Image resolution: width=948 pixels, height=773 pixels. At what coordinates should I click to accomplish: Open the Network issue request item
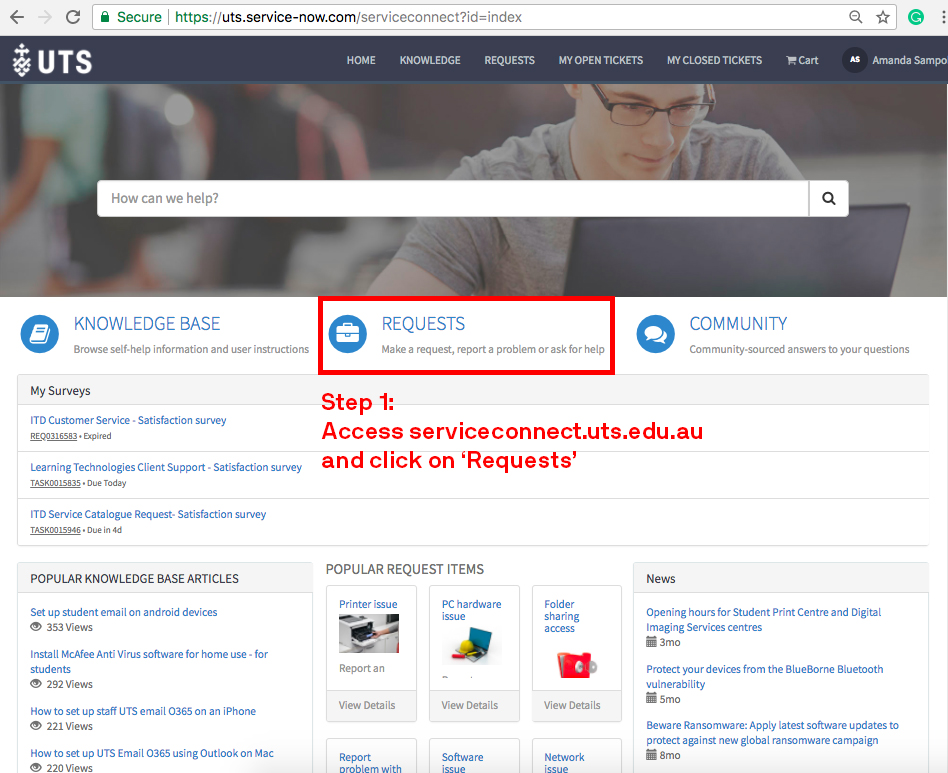pyautogui.click(x=564, y=763)
